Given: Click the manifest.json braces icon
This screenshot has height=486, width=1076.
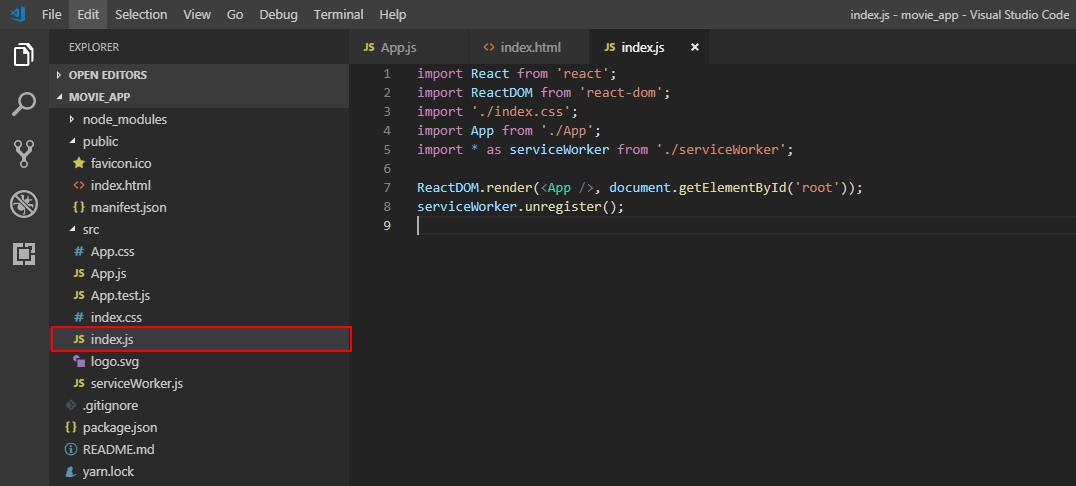Looking at the screenshot, I should click(x=79, y=207).
